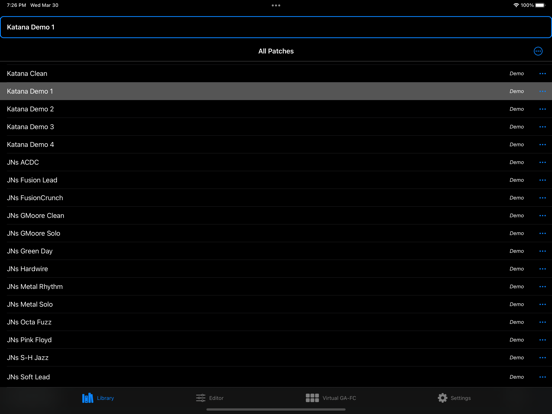Select the JNs GMoore Solo patch
The image size is (552, 414).
tap(276, 233)
